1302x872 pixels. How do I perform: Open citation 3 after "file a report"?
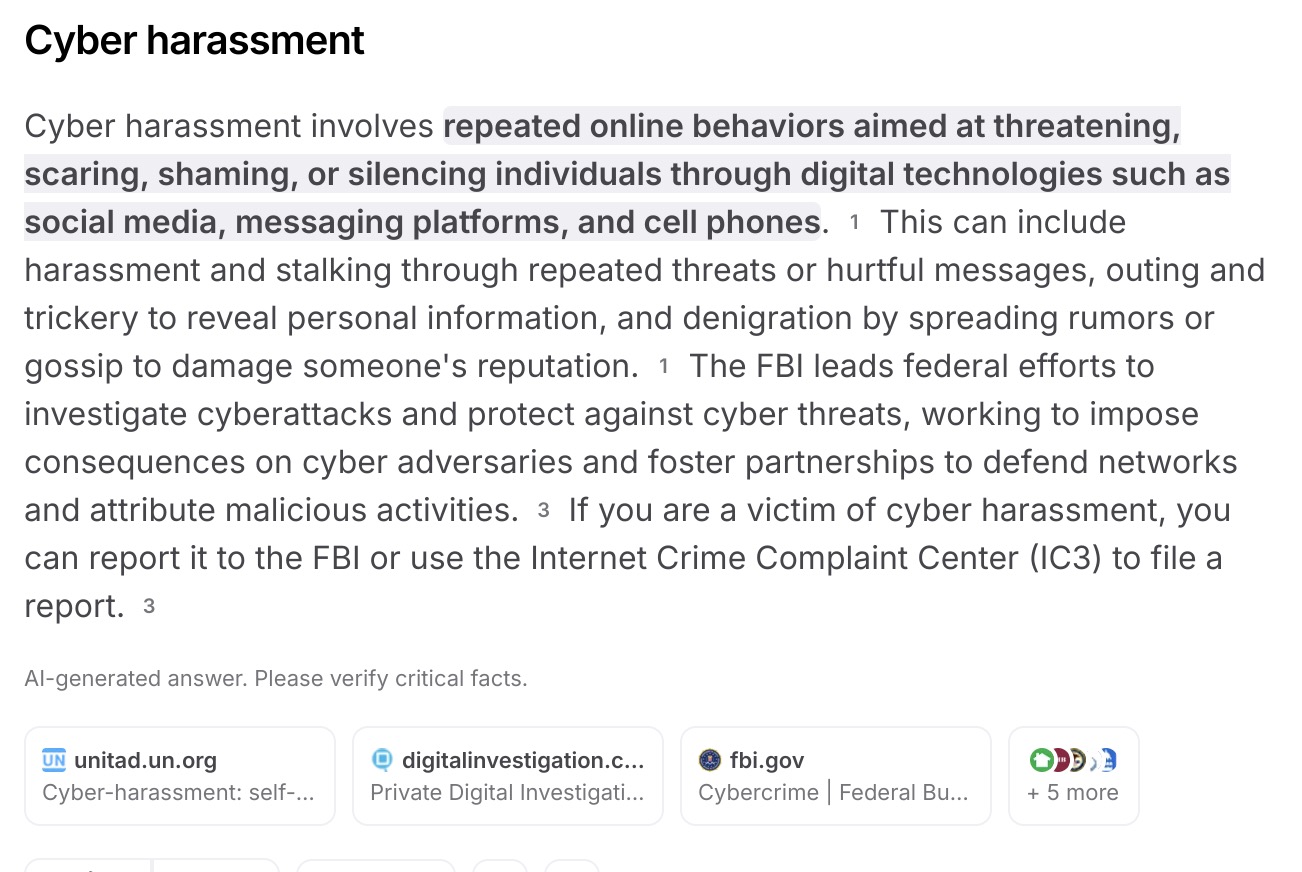tap(149, 607)
